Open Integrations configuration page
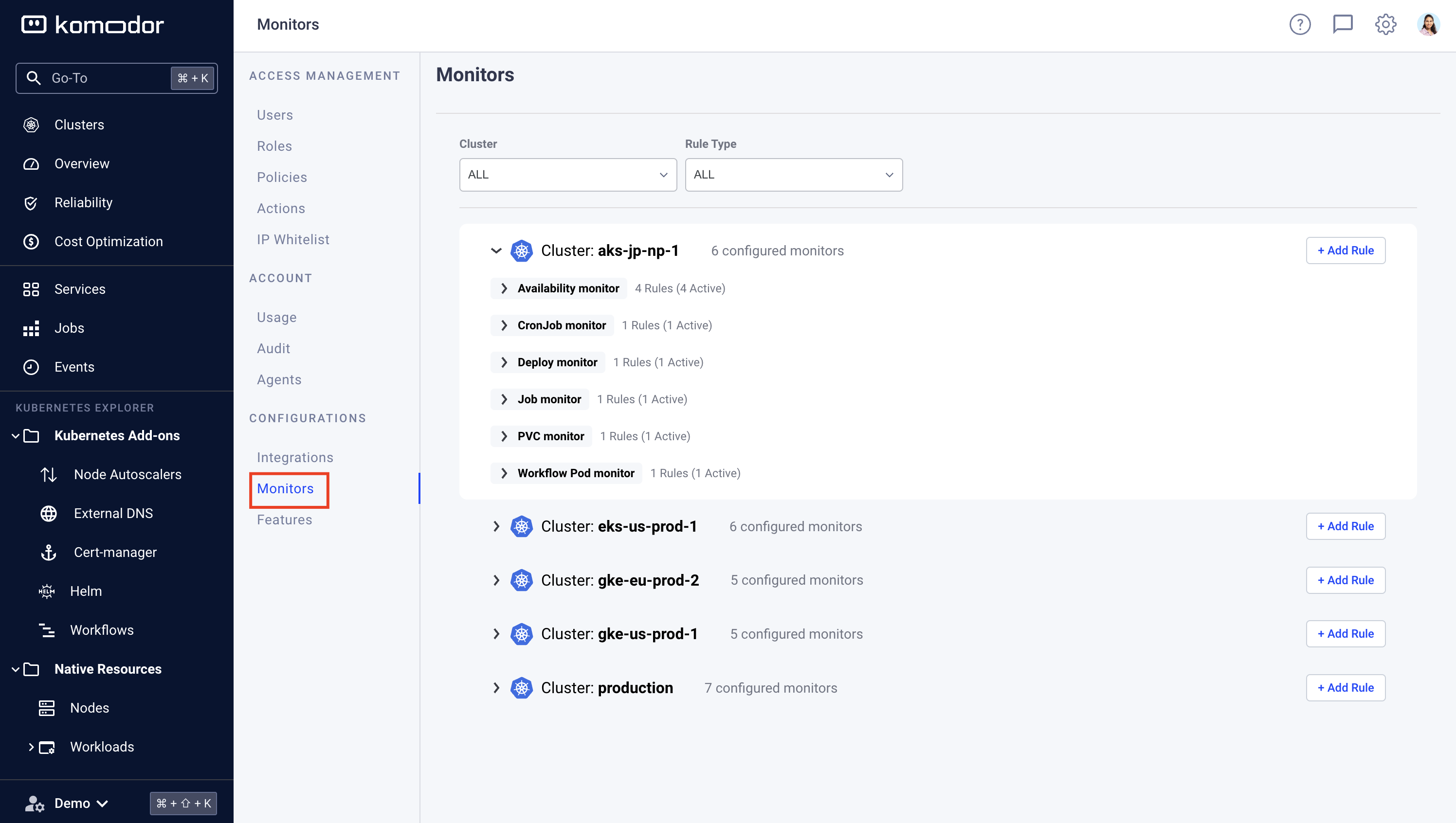The image size is (1456, 823). pos(294,458)
